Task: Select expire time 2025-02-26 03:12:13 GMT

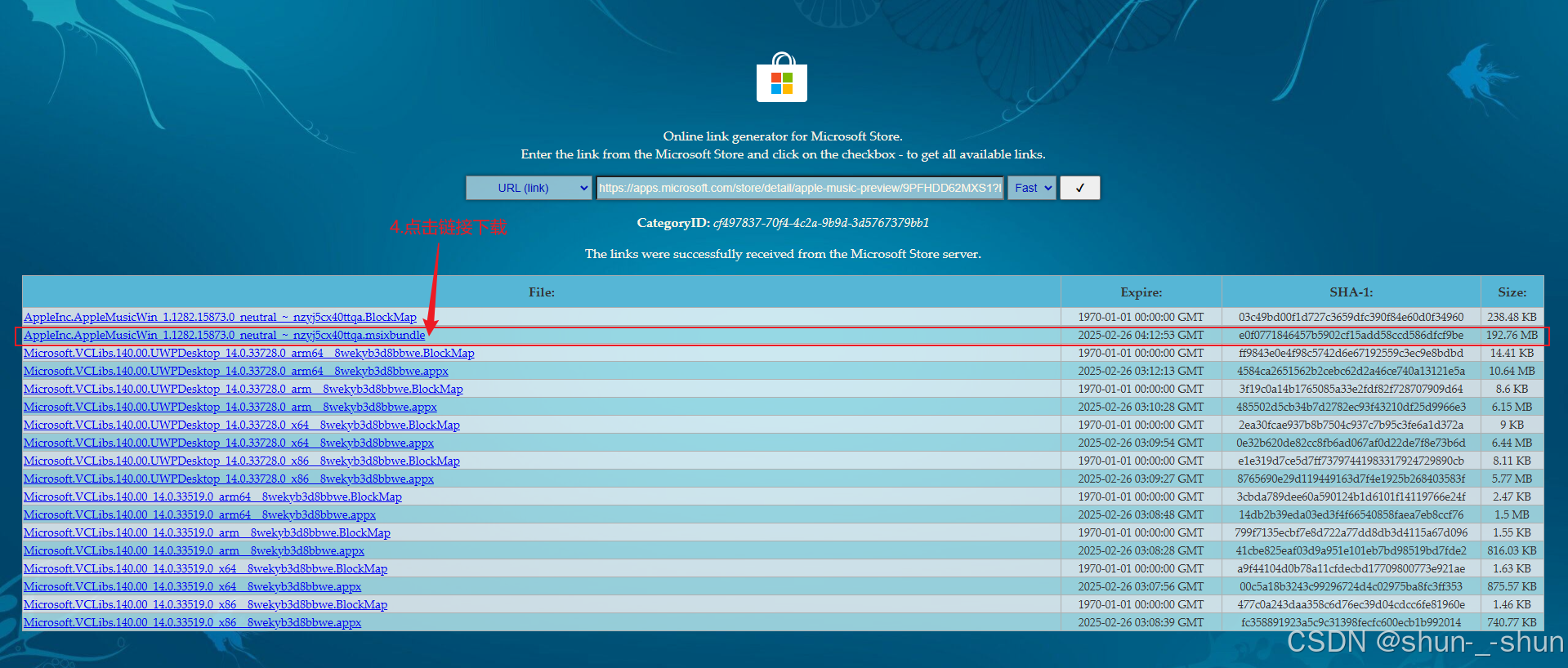Action: coord(1141,371)
